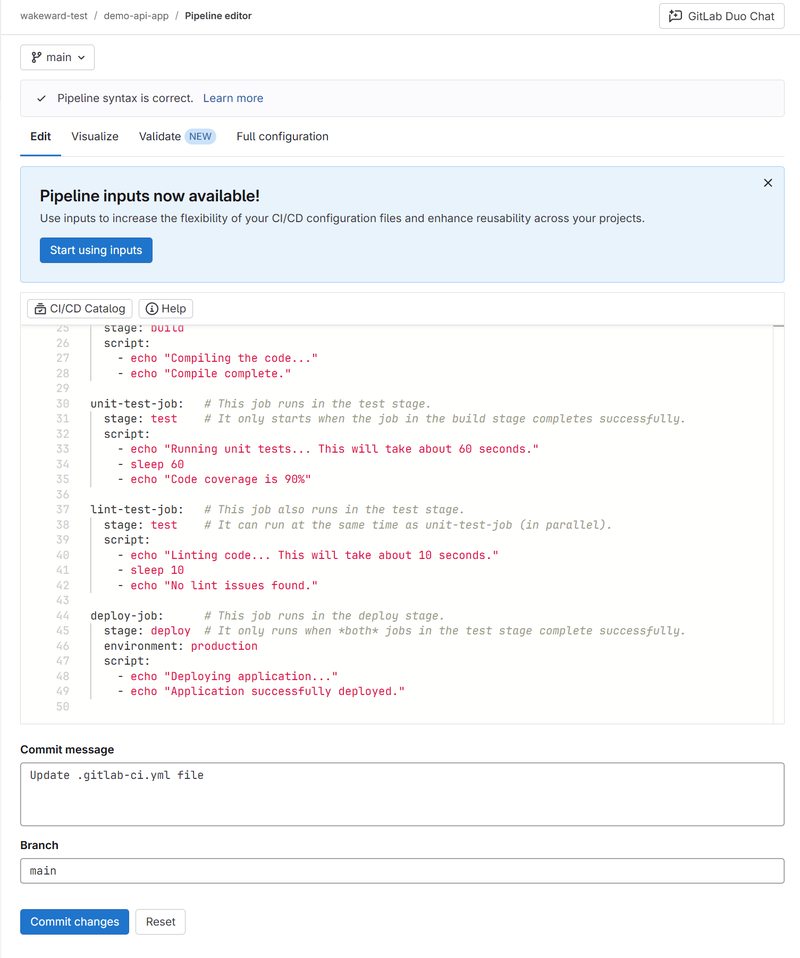
Task: Switch to the Edit tab
Action: pos(40,137)
